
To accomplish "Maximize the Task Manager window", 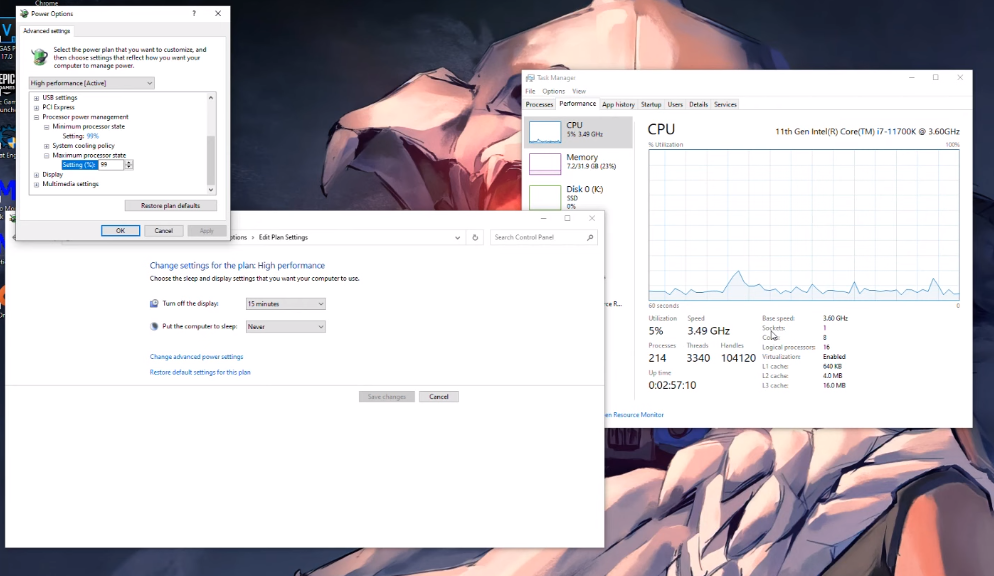I will [936, 77].
